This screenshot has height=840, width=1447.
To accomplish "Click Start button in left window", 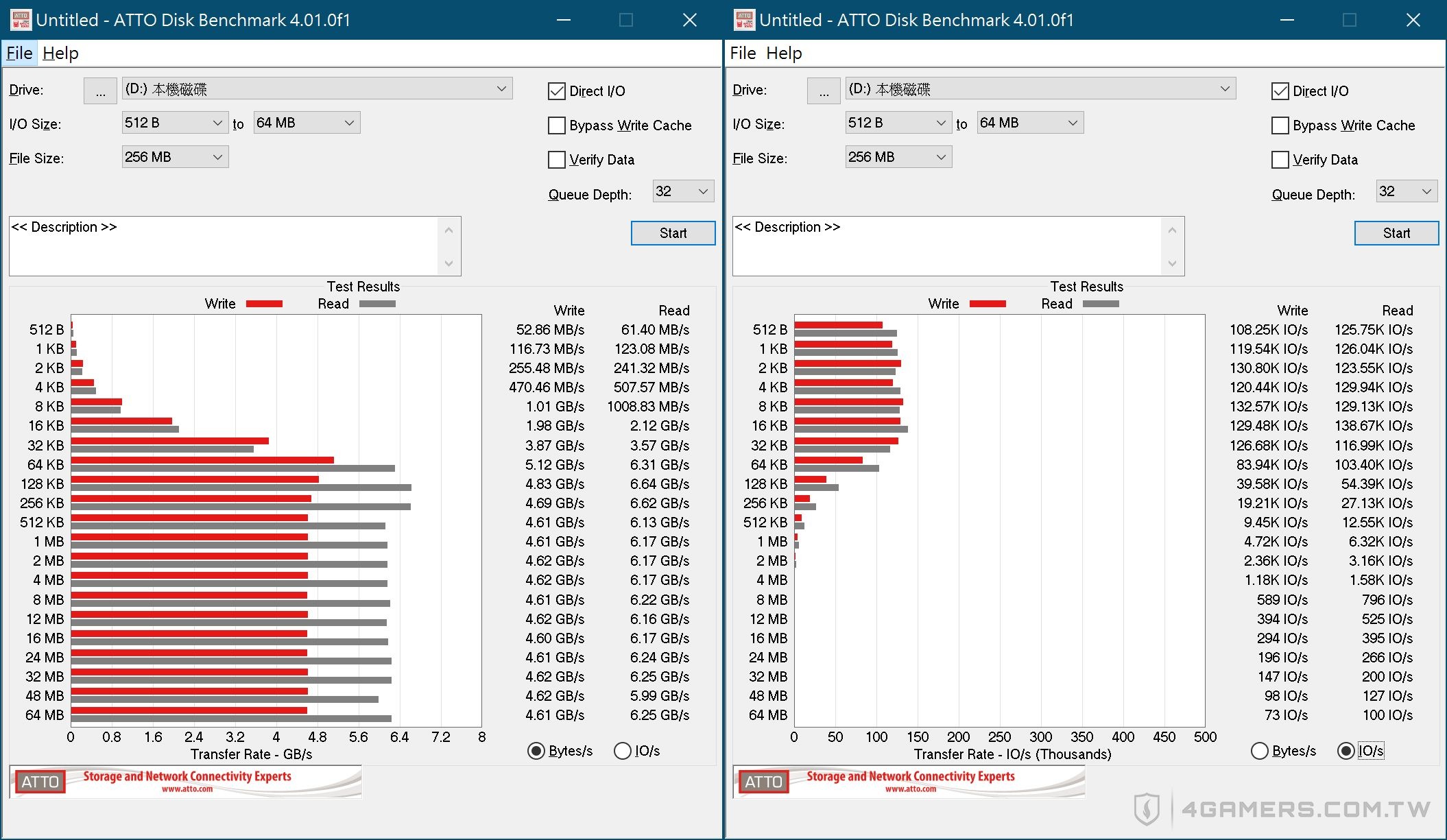I will 673,233.
